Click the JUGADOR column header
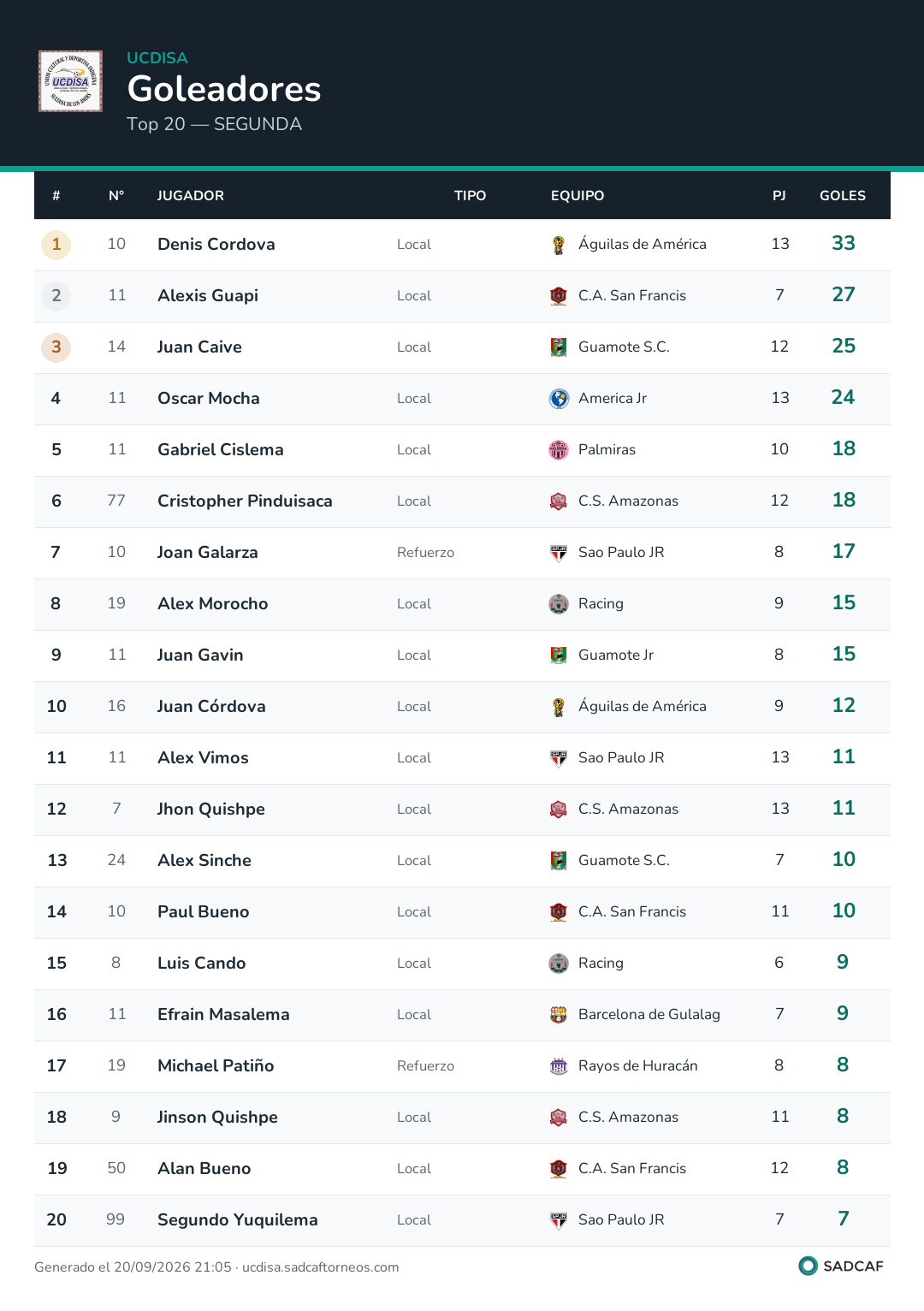Image resolution: width=924 pixels, height=1311 pixels. click(x=191, y=196)
